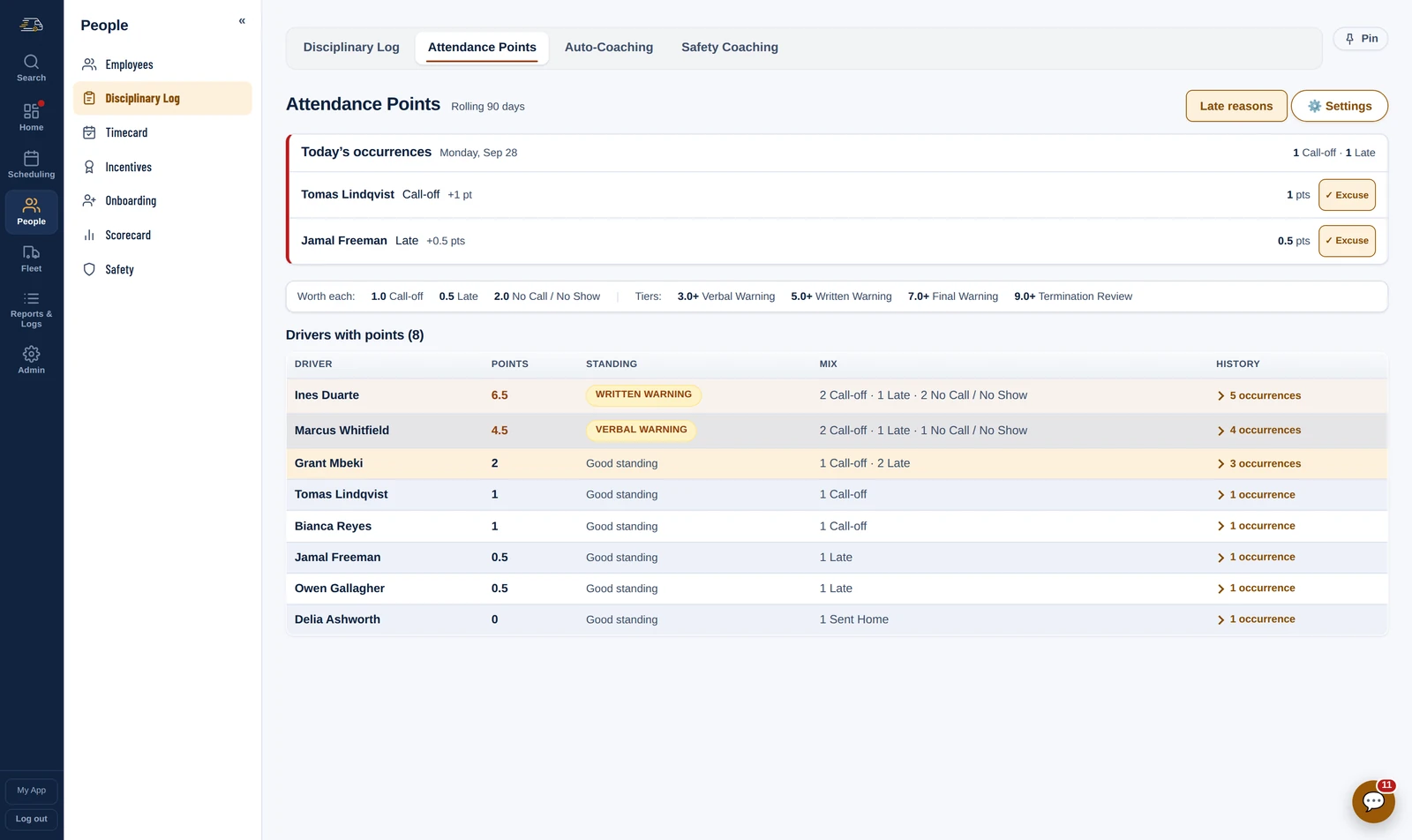Click the Points column header
This screenshot has width=1412, height=840.
coord(510,364)
